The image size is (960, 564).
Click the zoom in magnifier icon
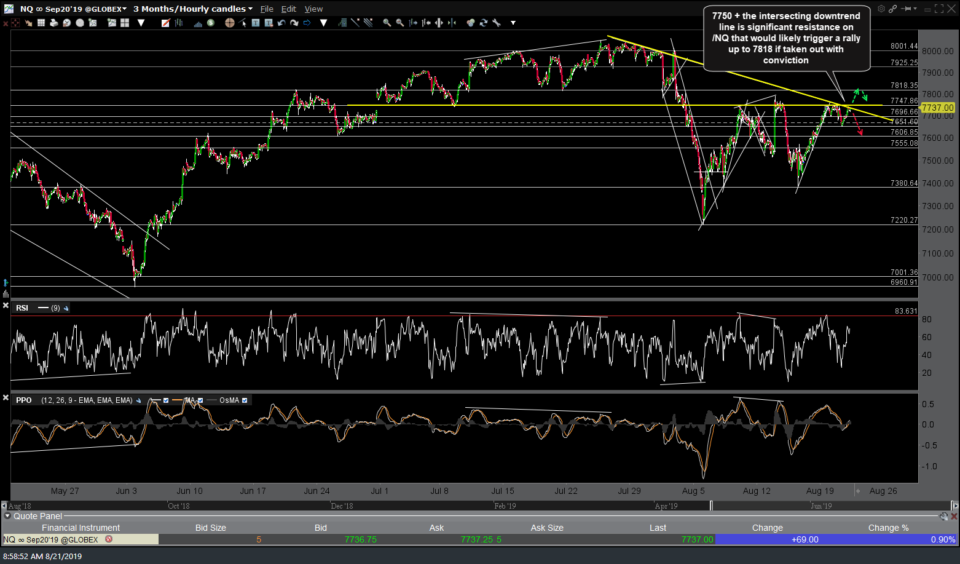(x=387, y=23)
